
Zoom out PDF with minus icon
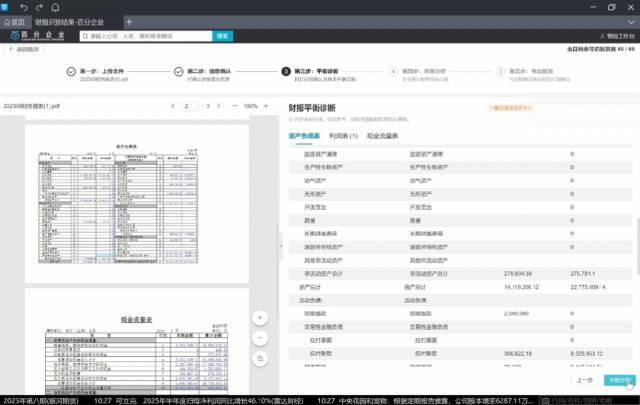(x=235, y=105)
